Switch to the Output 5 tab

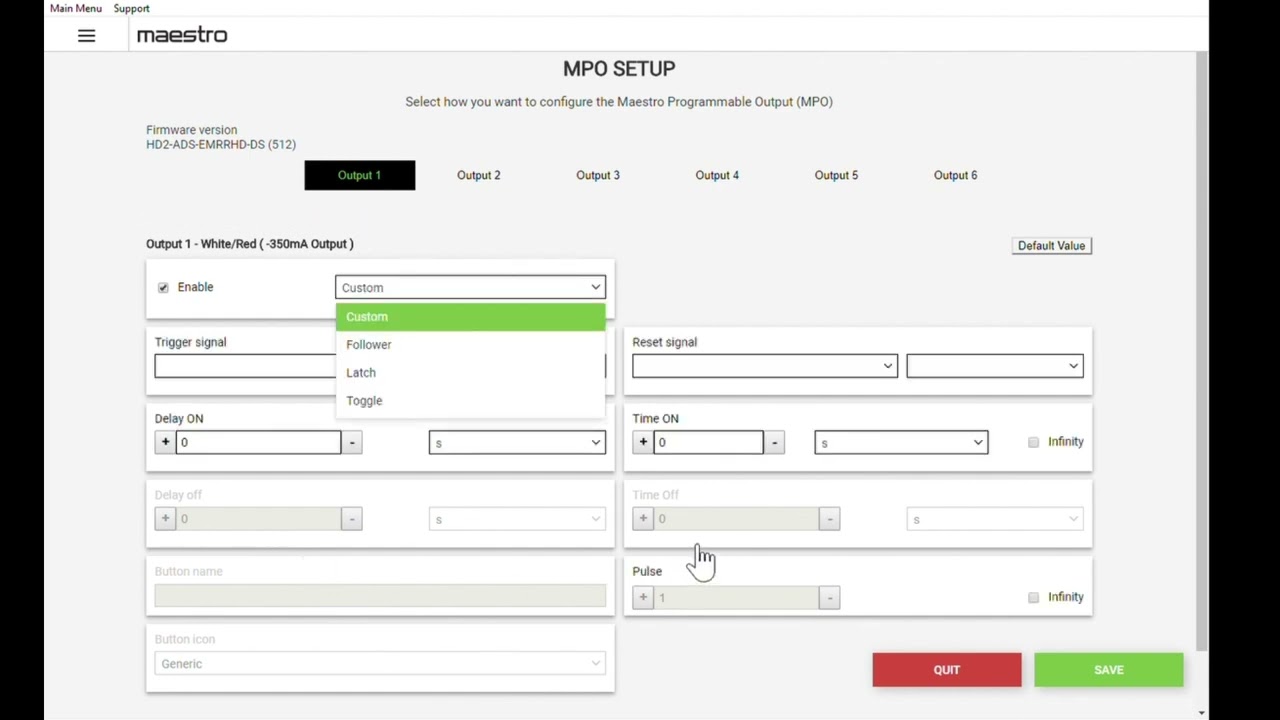tap(836, 175)
